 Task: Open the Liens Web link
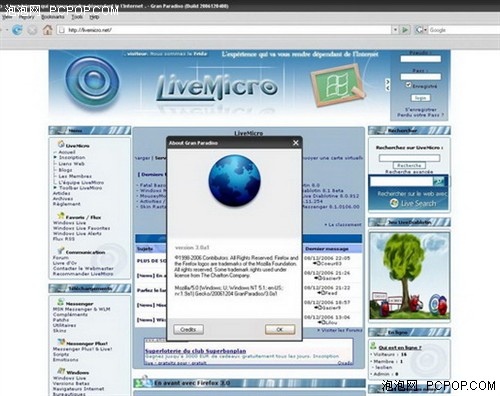[x=72, y=164]
